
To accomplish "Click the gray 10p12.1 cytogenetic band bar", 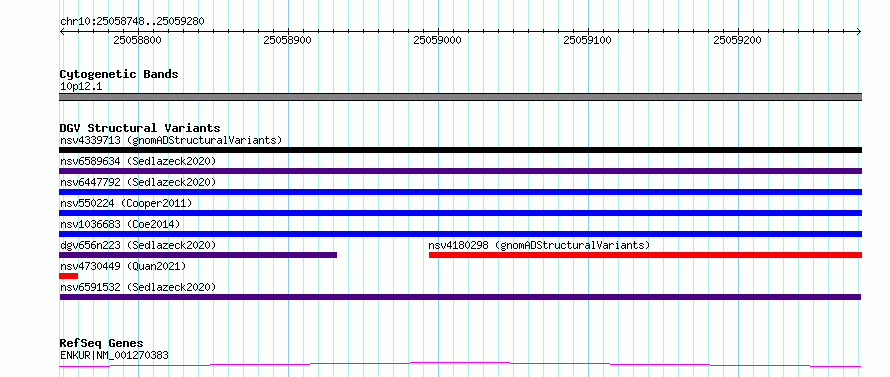I will tap(460, 97).
